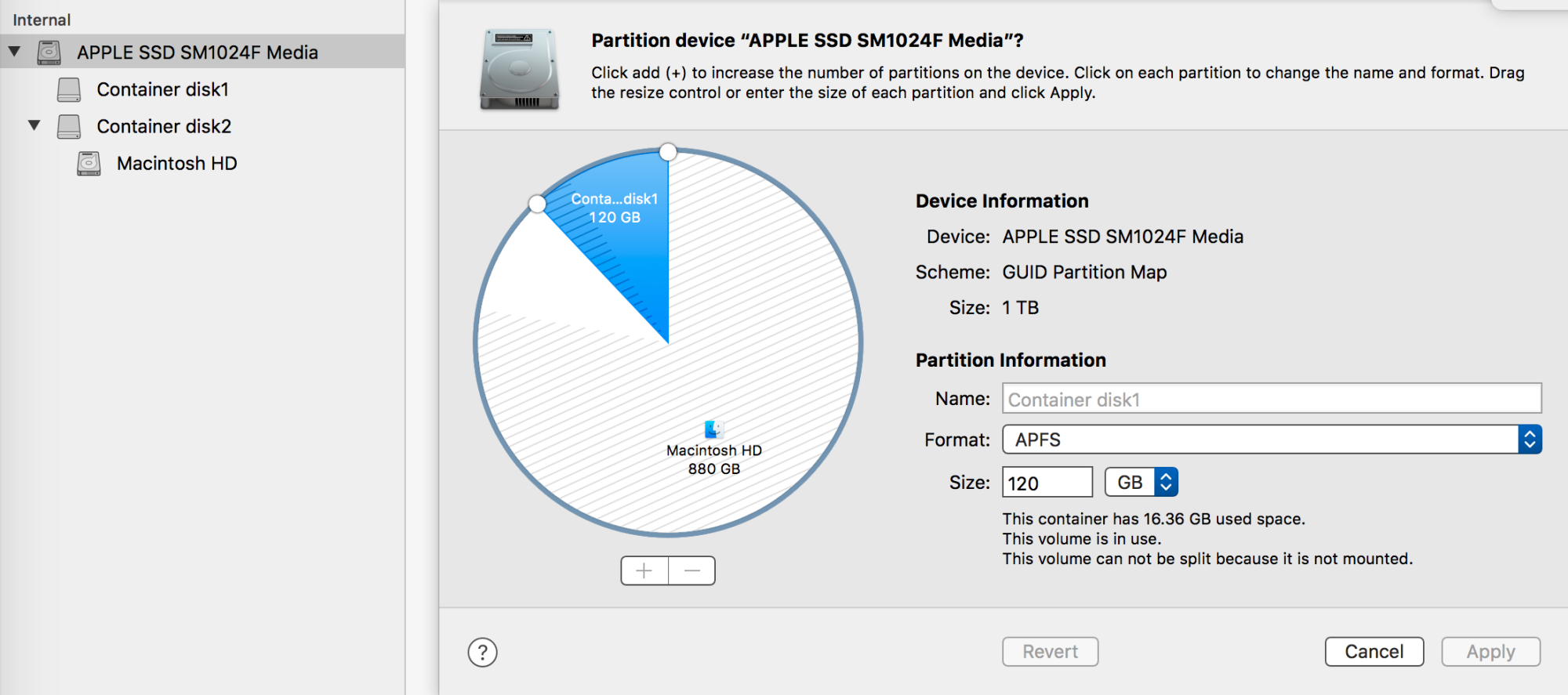Viewport: 1568px width, 695px height.
Task: Click the Container disk1 icon in sidebar
Action: click(x=69, y=89)
